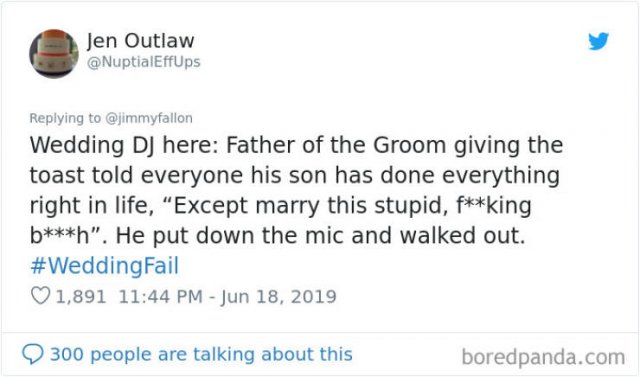Click the Twitter bird logo icon
This screenshot has height=377, width=640.
[x=598, y=41]
